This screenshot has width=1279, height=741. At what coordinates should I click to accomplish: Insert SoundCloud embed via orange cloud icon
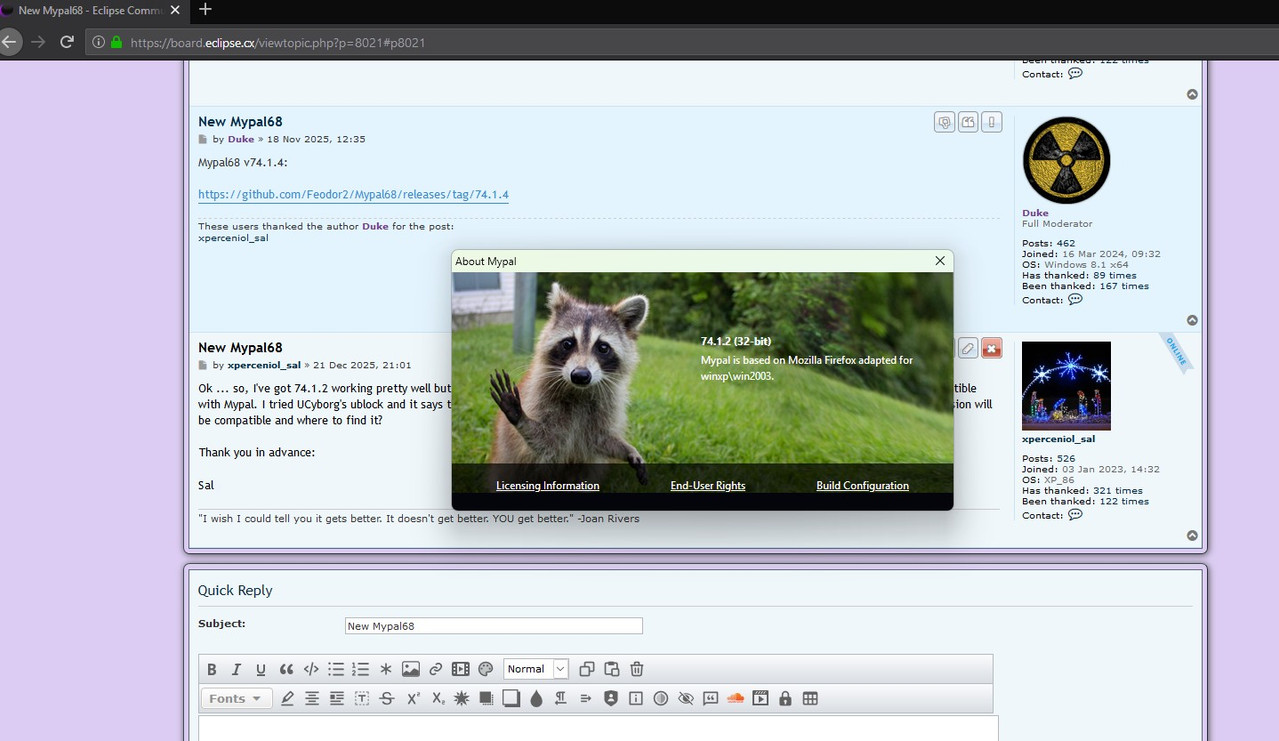(735, 698)
